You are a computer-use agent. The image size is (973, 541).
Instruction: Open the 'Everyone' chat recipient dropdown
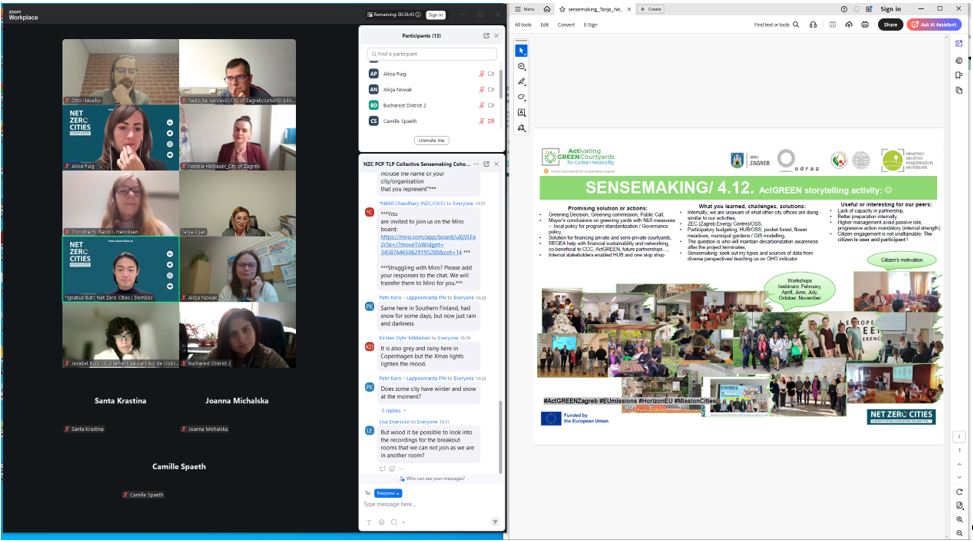[x=388, y=493]
